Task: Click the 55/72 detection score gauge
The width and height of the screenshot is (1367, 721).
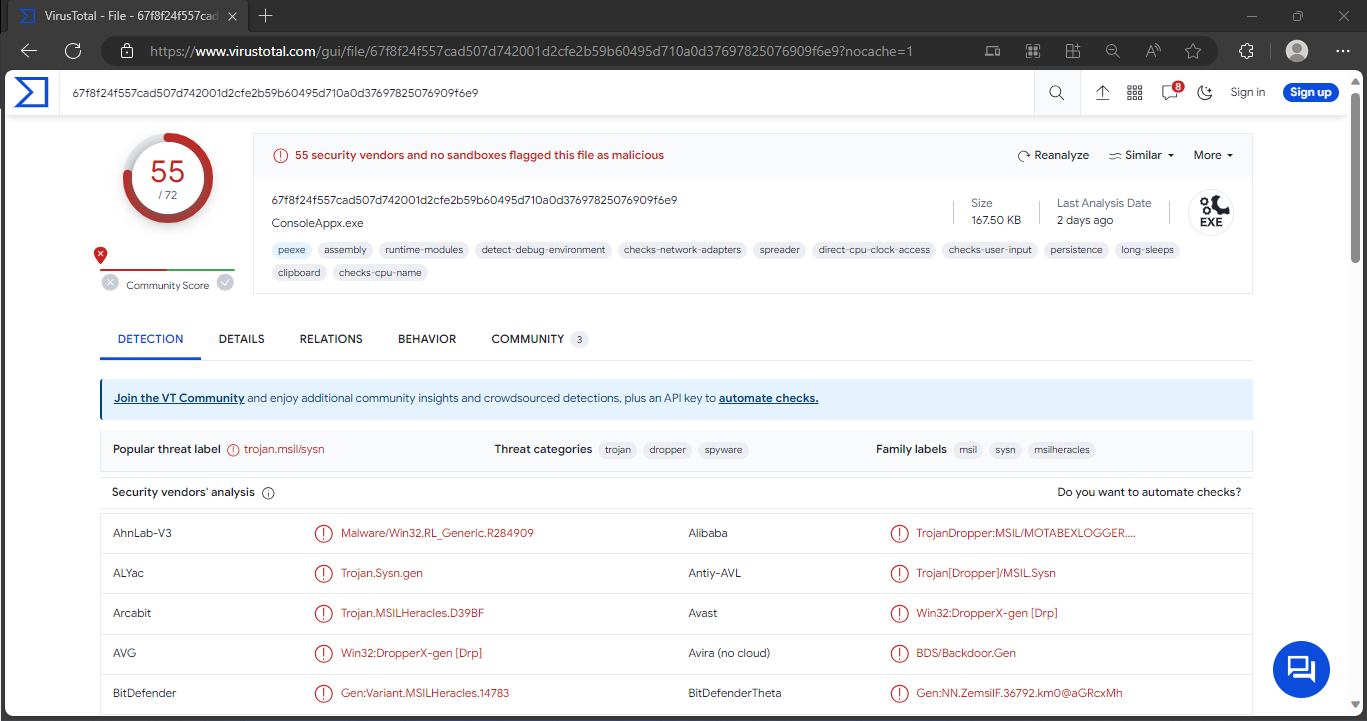Action: [167, 177]
